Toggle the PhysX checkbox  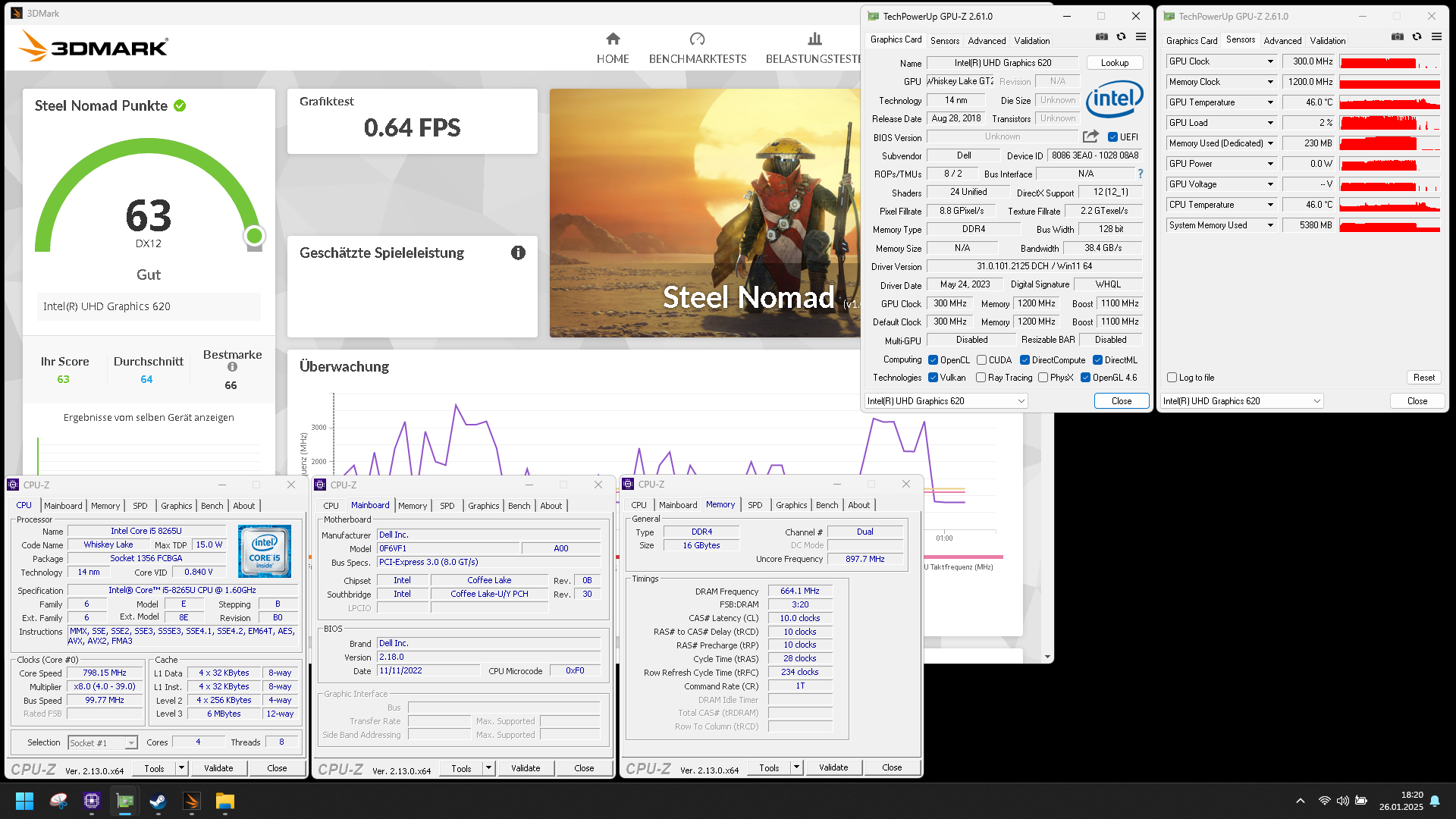coord(1043,378)
